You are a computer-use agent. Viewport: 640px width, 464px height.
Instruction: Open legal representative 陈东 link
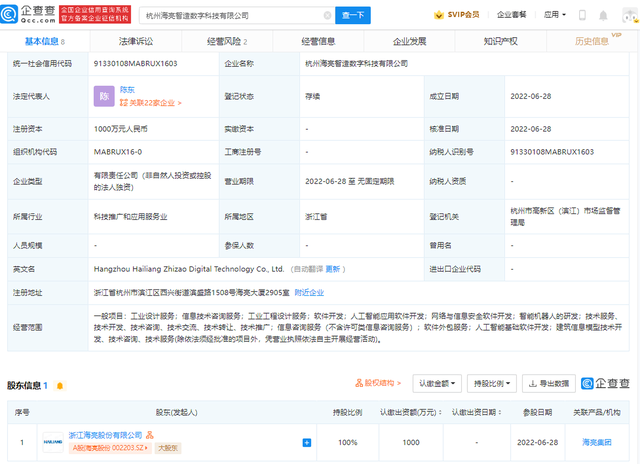tap(127, 90)
